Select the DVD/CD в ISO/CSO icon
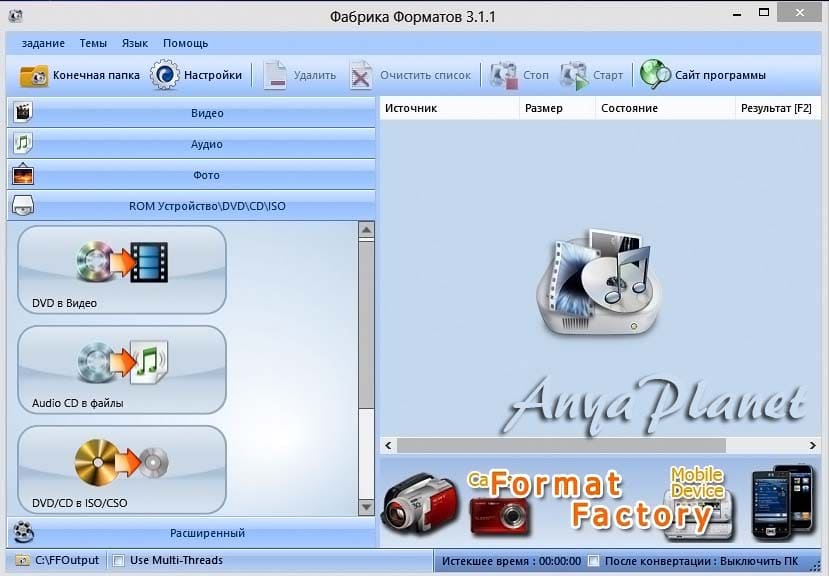The image size is (829, 576). pos(122,463)
